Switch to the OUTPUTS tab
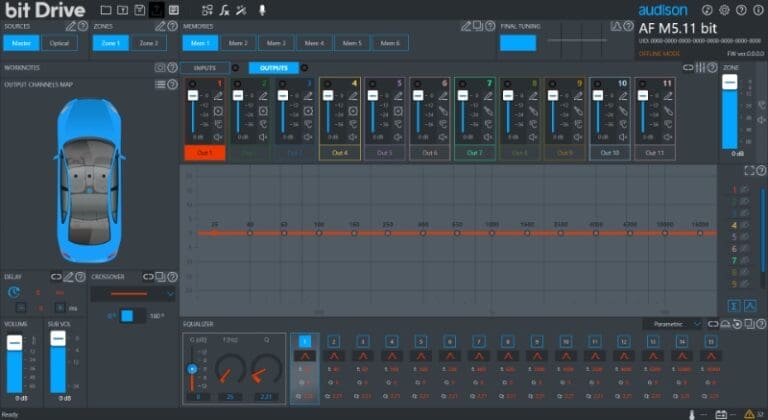Viewport: 768px width, 420px height. pyautogui.click(x=272, y=68)
